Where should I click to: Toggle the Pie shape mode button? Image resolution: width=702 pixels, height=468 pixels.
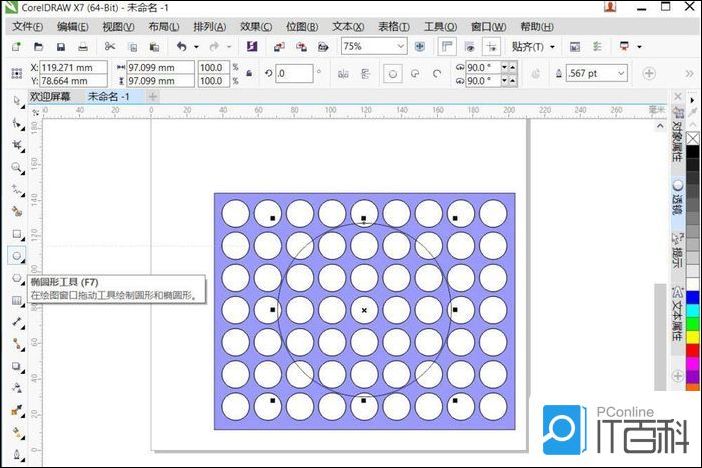pos(416,73)
